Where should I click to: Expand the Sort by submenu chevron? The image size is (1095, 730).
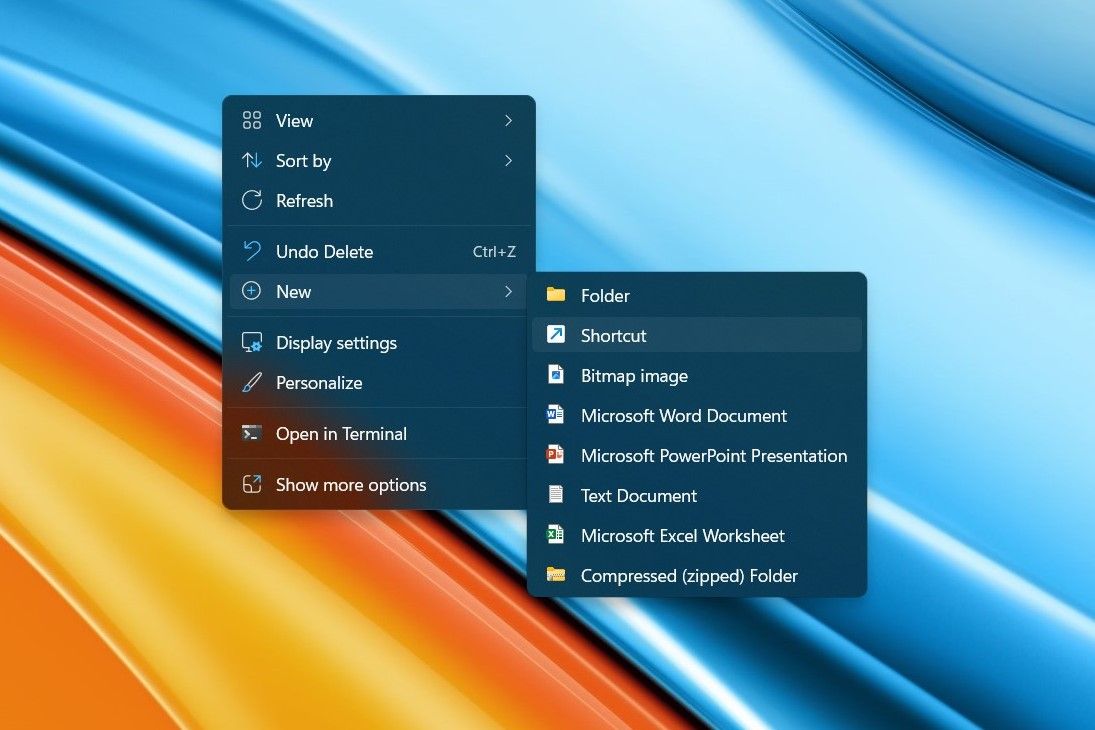(508, 161)
